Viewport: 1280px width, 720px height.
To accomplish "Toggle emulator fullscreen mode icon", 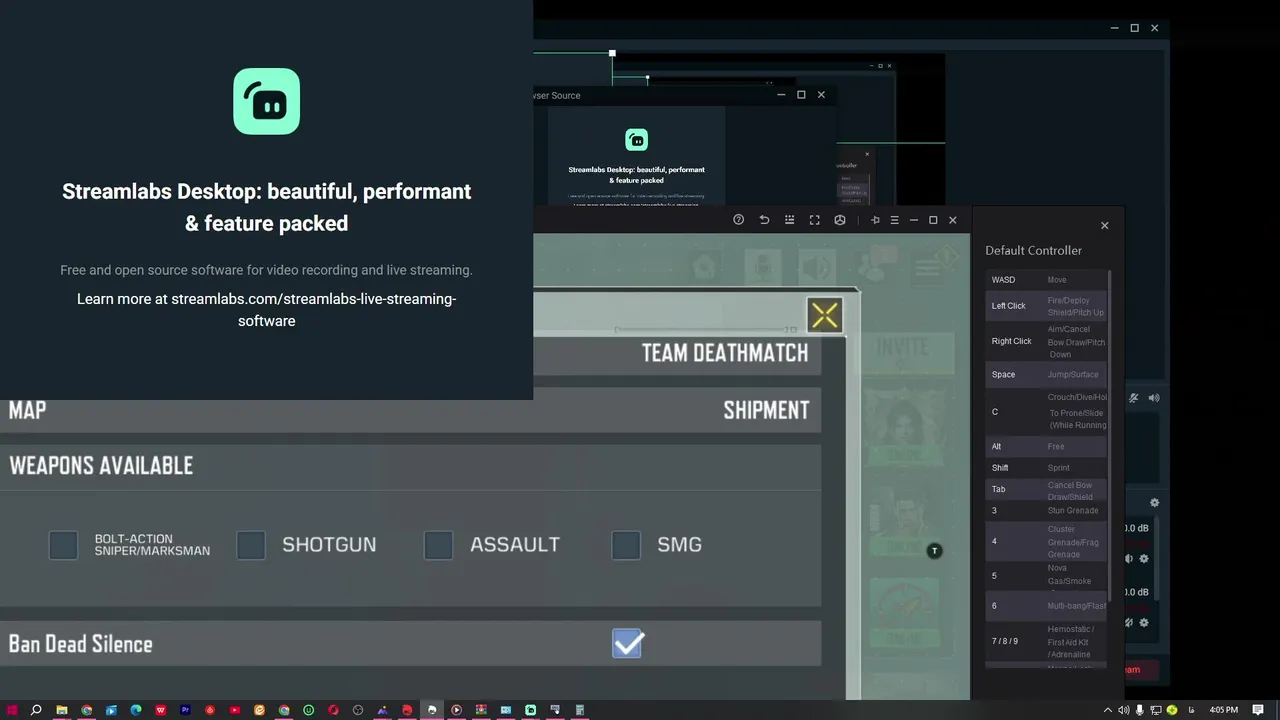I will coord(814,220).
